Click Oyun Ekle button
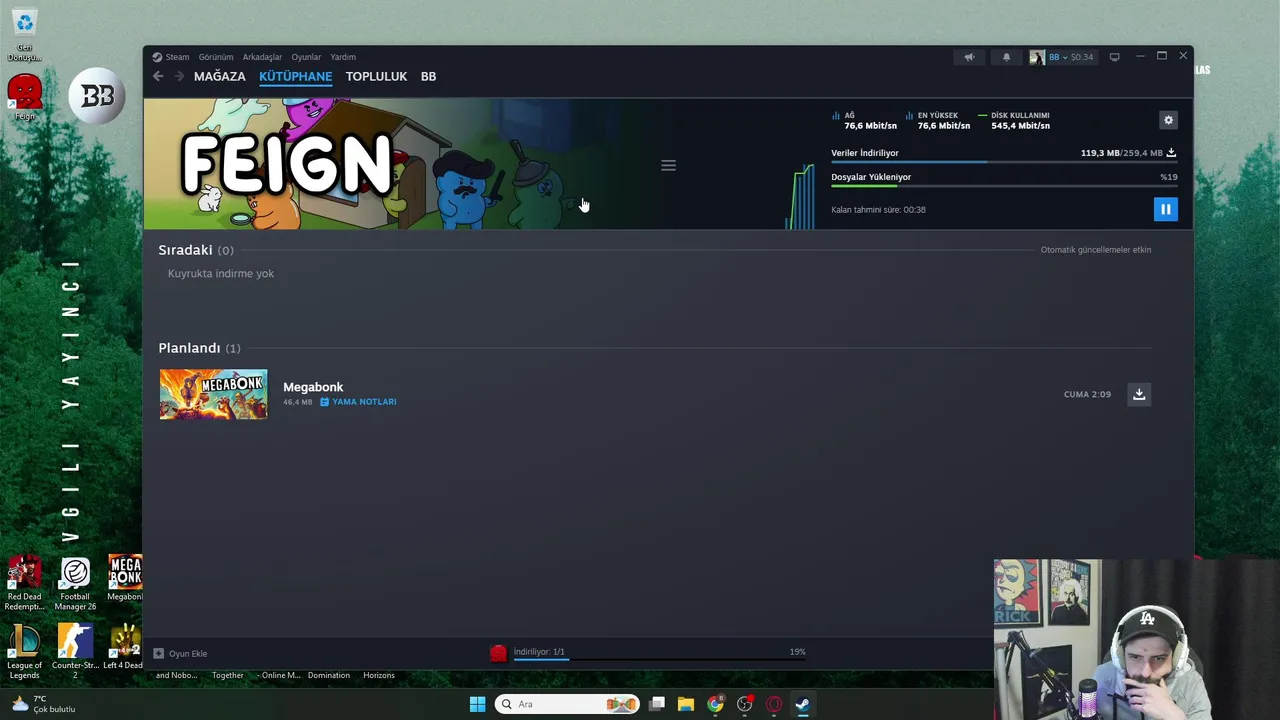Viewport: 1280px width, 720px height. click(180, 653)
